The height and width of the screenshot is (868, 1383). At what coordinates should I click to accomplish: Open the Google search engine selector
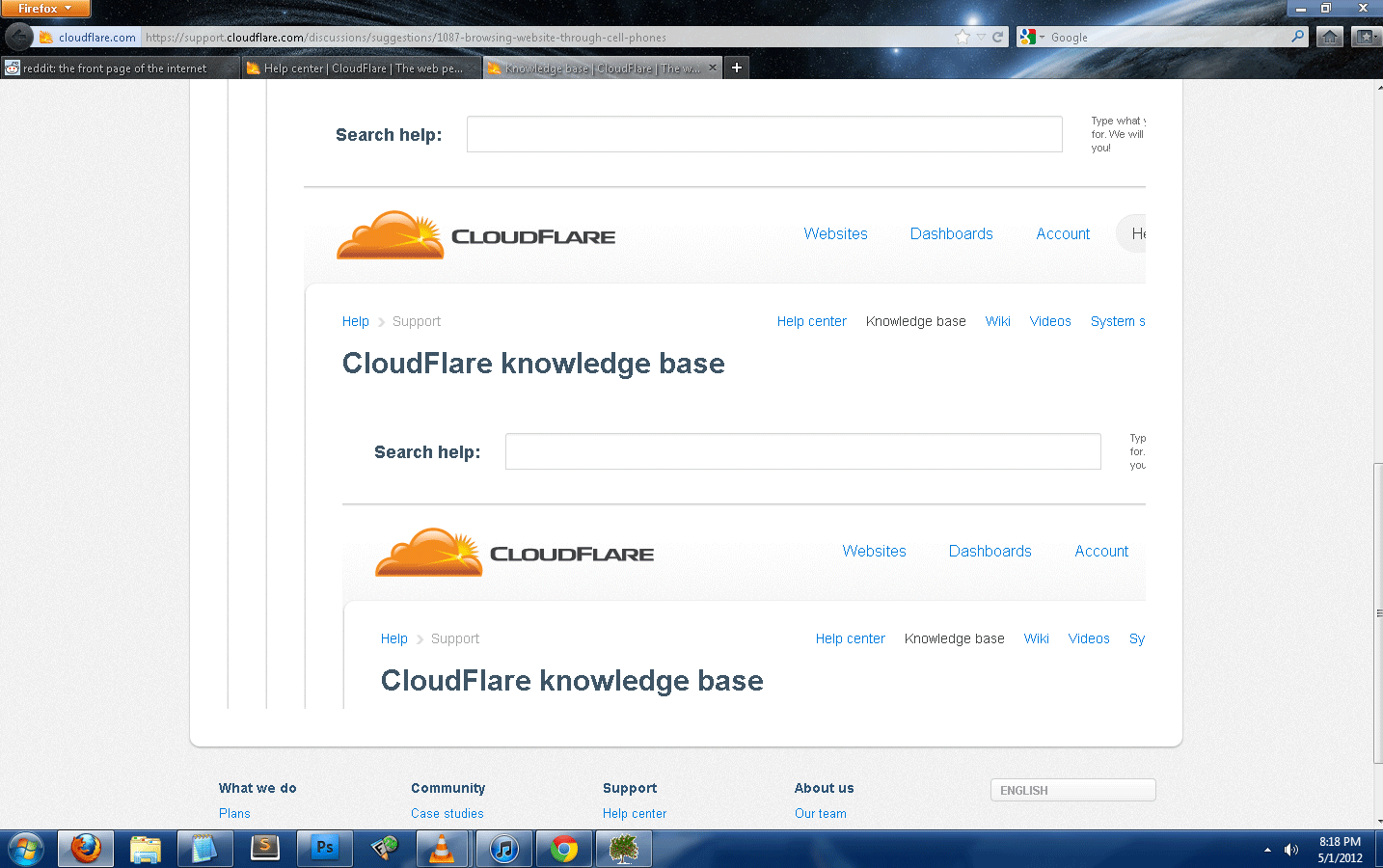click(1031, 37)
